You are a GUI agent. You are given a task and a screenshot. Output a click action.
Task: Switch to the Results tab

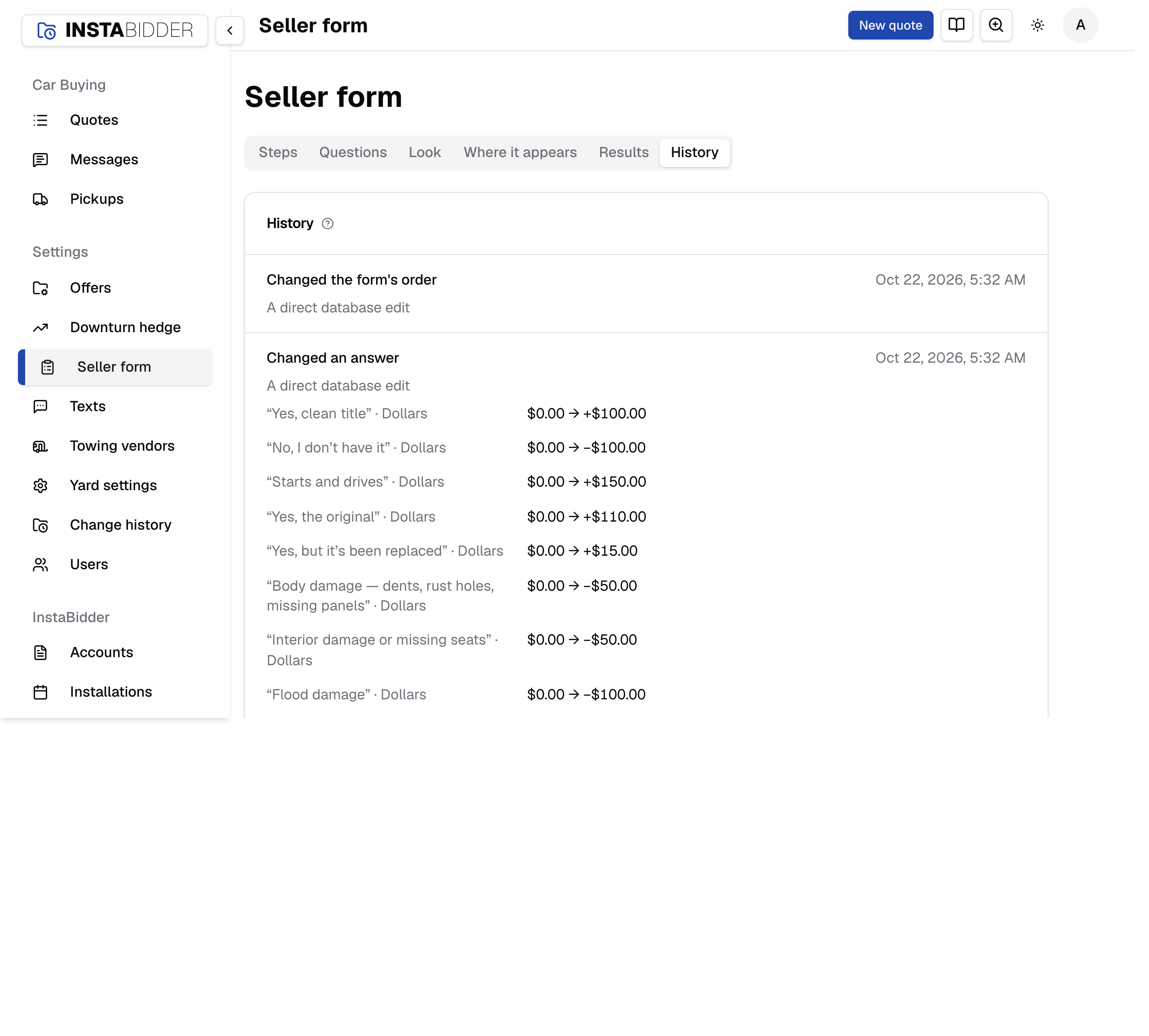(624, 153)
